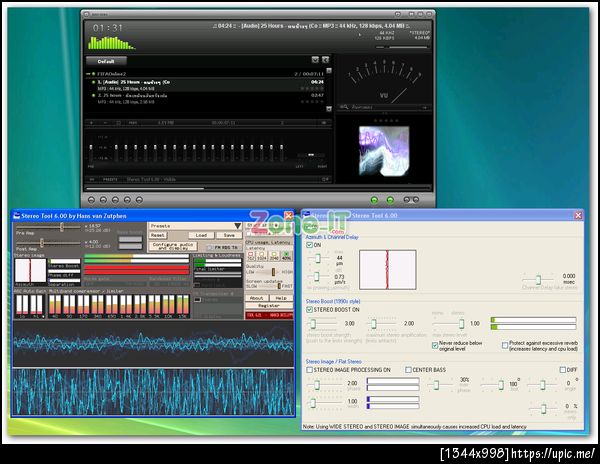Open the AIMP menu icon in the title bar
The image size is (600, 464).
point(87,14)
